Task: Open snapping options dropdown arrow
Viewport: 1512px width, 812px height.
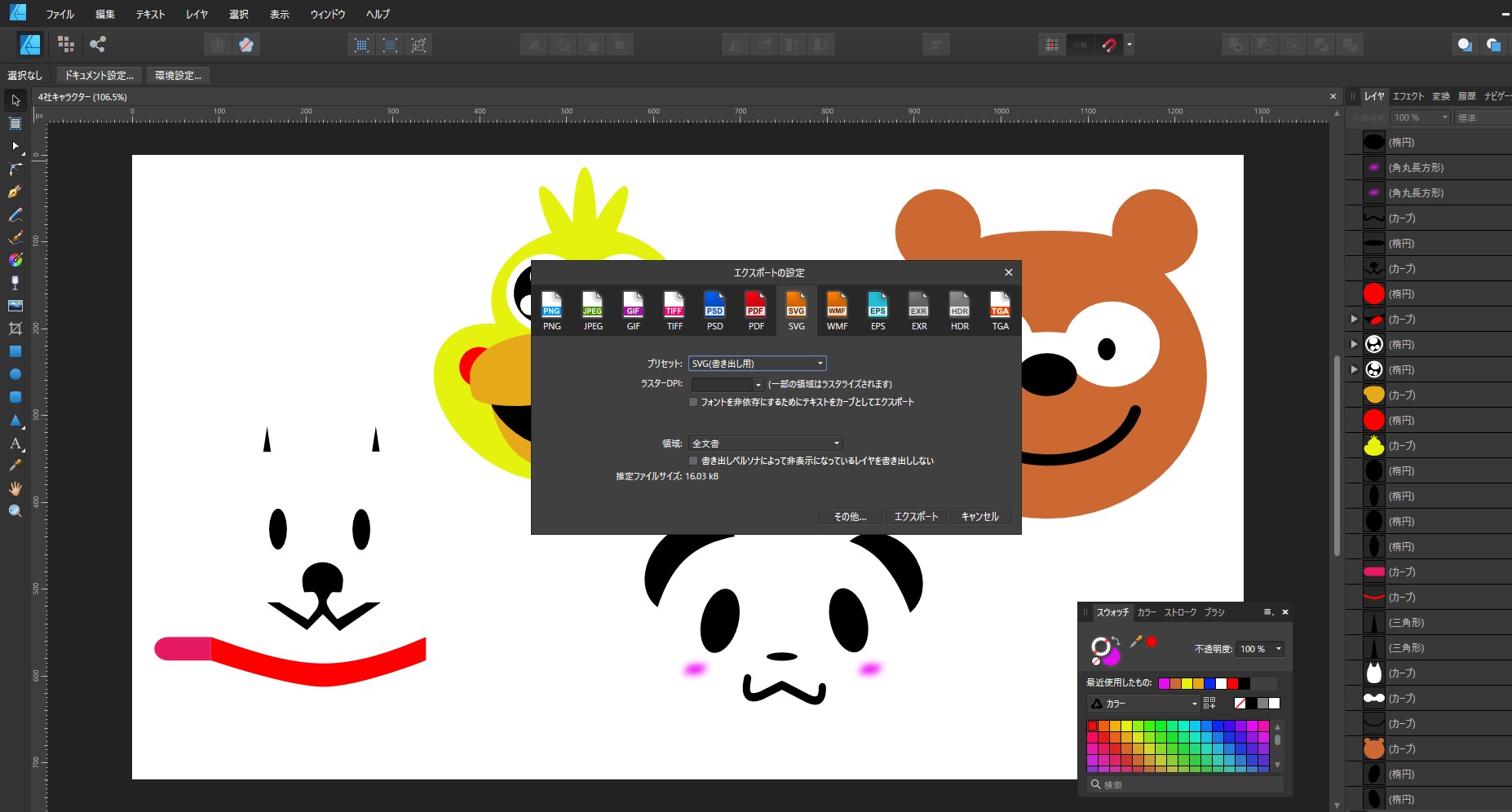Action: coord(1130,45)
